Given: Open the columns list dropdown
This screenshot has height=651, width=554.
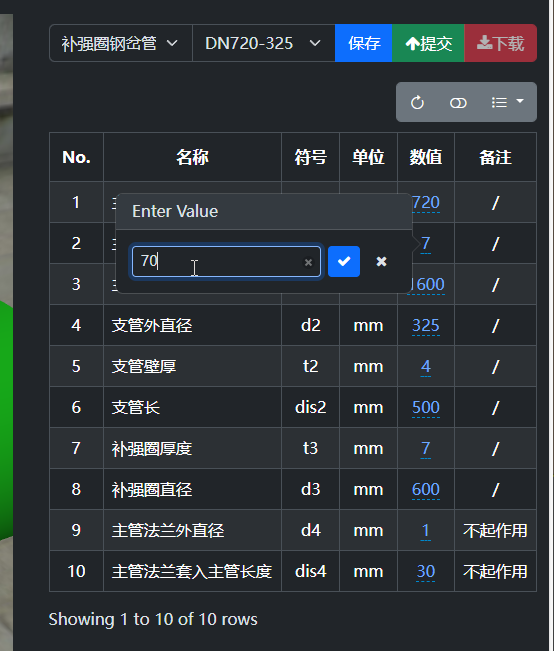Looking at the screenshot, I should click(507, 102).
